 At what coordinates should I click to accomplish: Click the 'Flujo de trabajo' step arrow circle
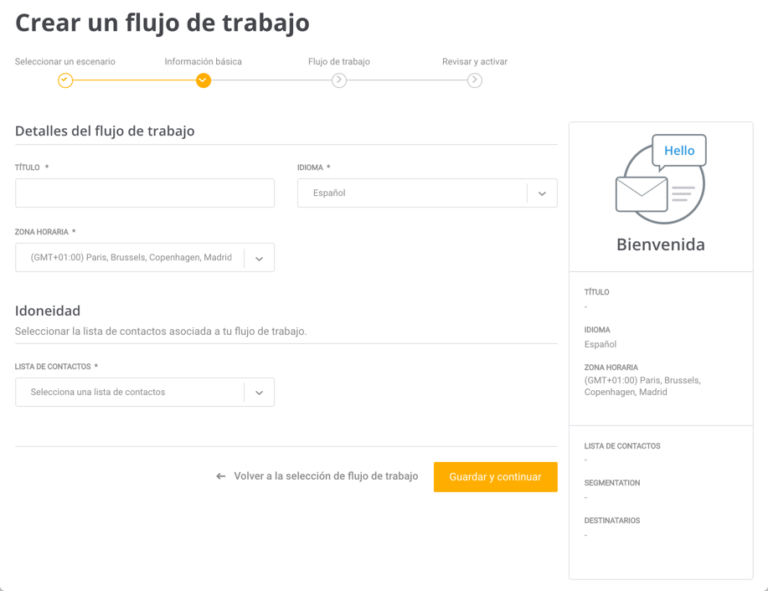point(339,80)
